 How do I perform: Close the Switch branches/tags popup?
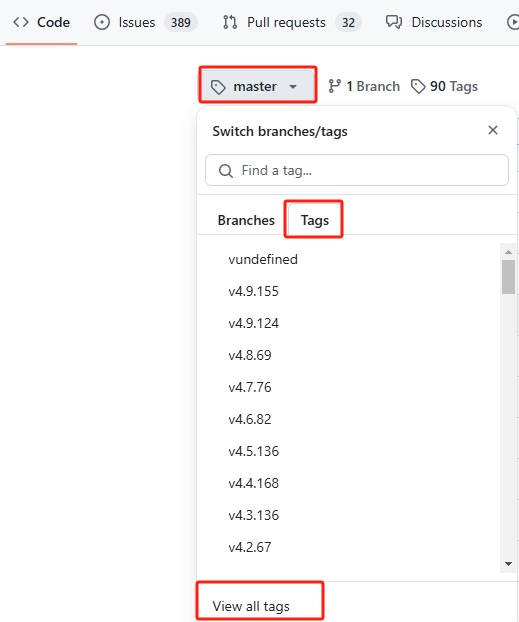click(x=493, y=130)
